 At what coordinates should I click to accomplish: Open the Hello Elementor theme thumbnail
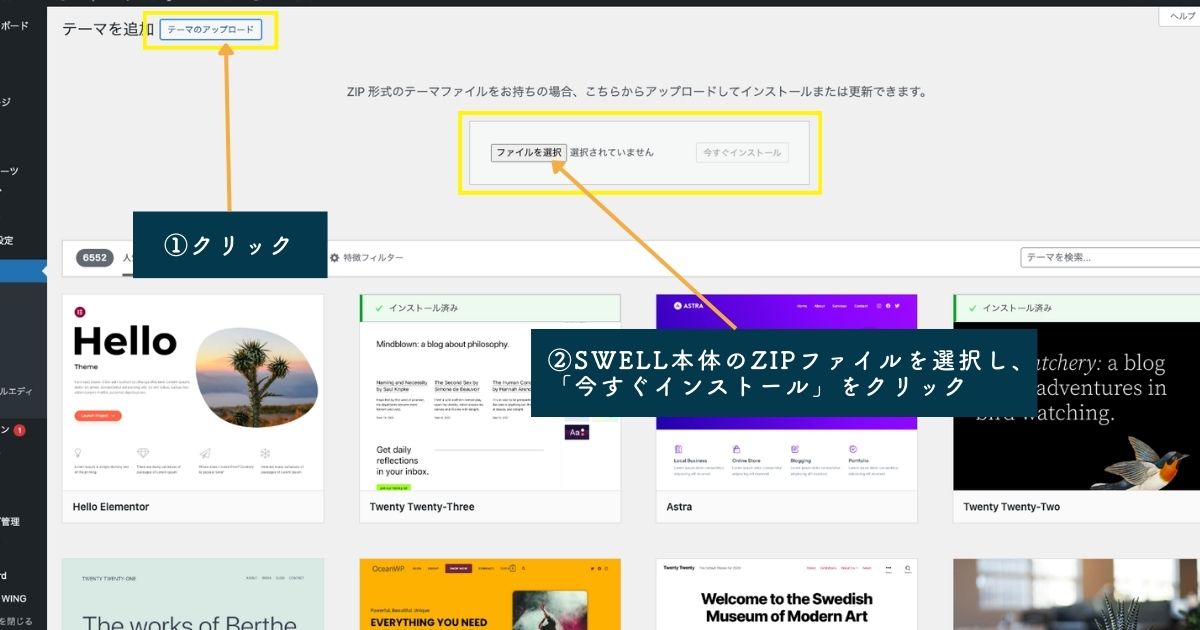point(193,393)
